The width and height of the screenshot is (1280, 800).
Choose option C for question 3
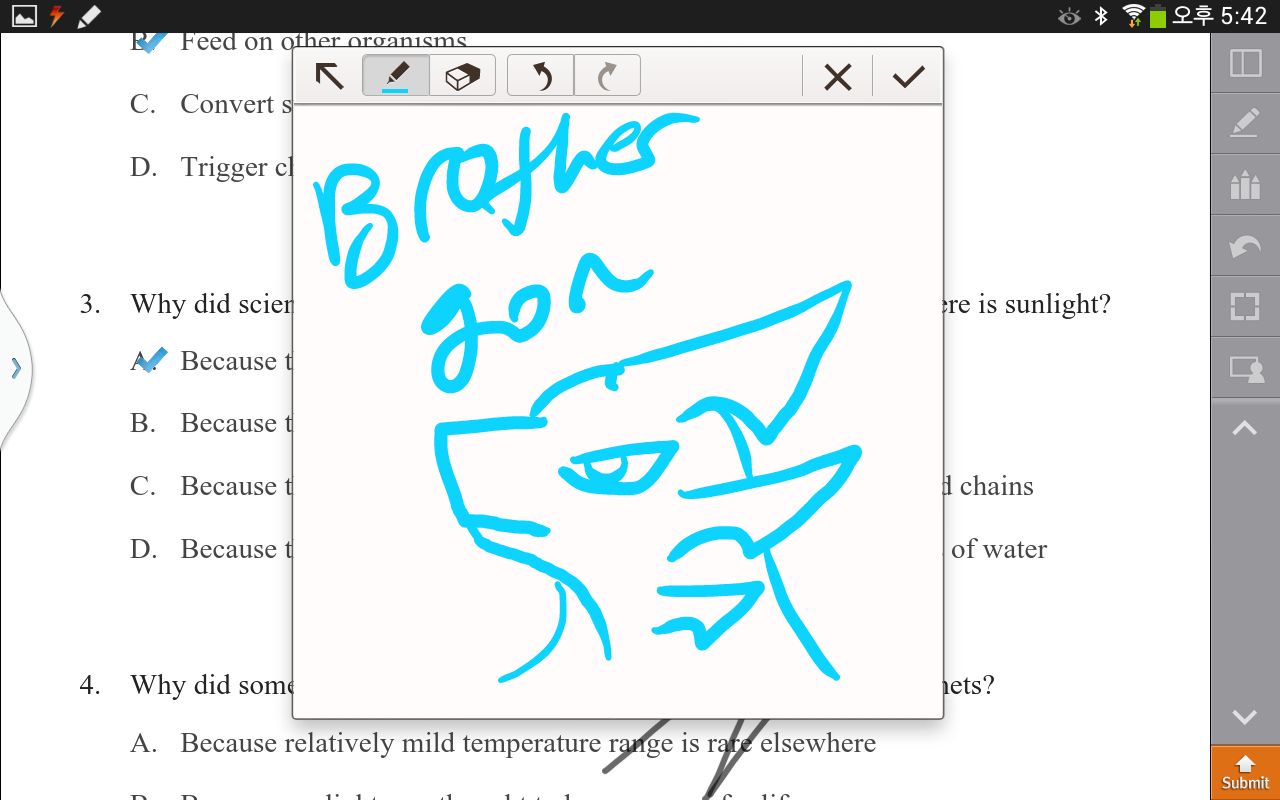pos(143,486)
